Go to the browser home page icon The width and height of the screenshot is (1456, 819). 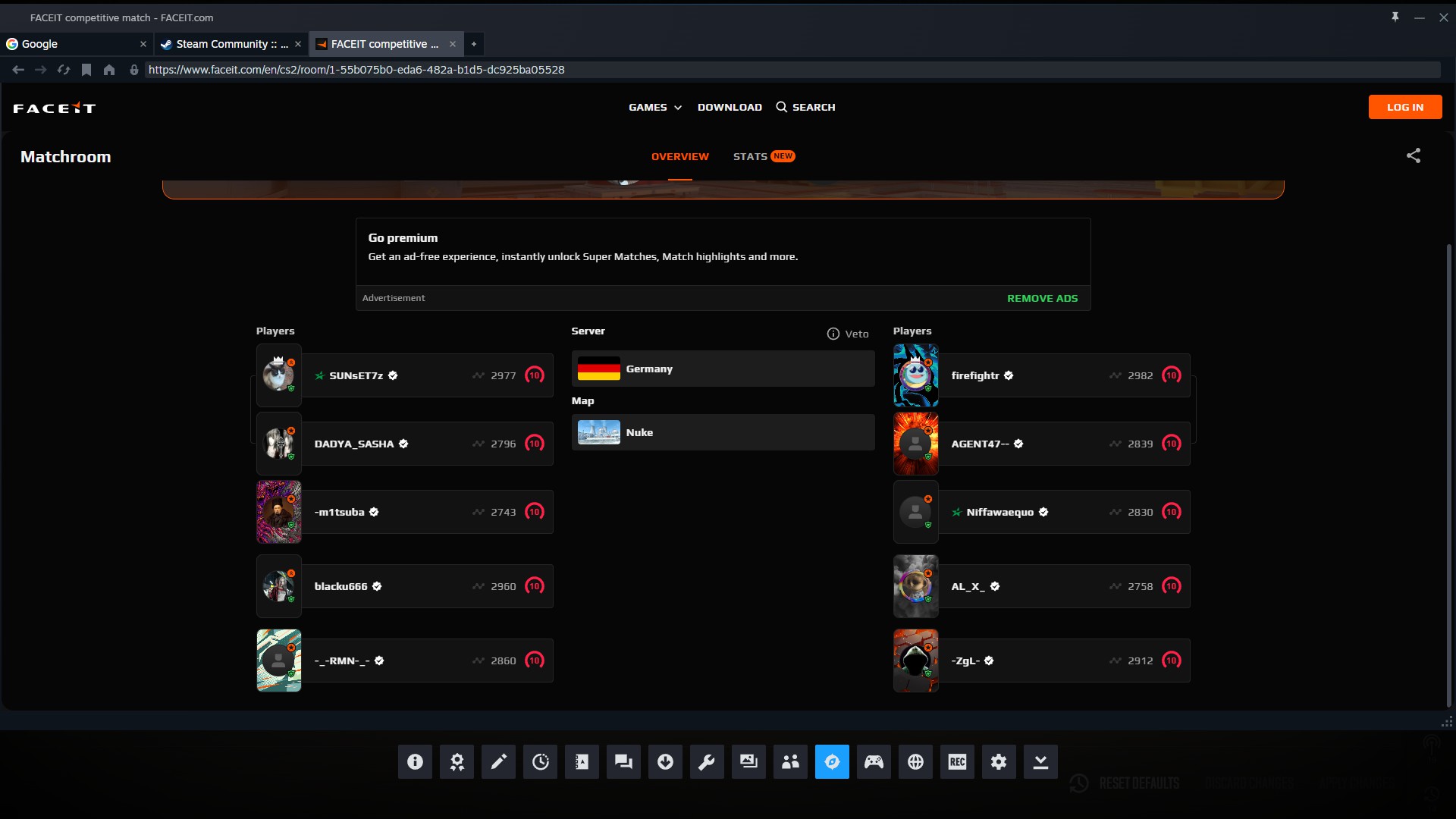pos(109,70)
